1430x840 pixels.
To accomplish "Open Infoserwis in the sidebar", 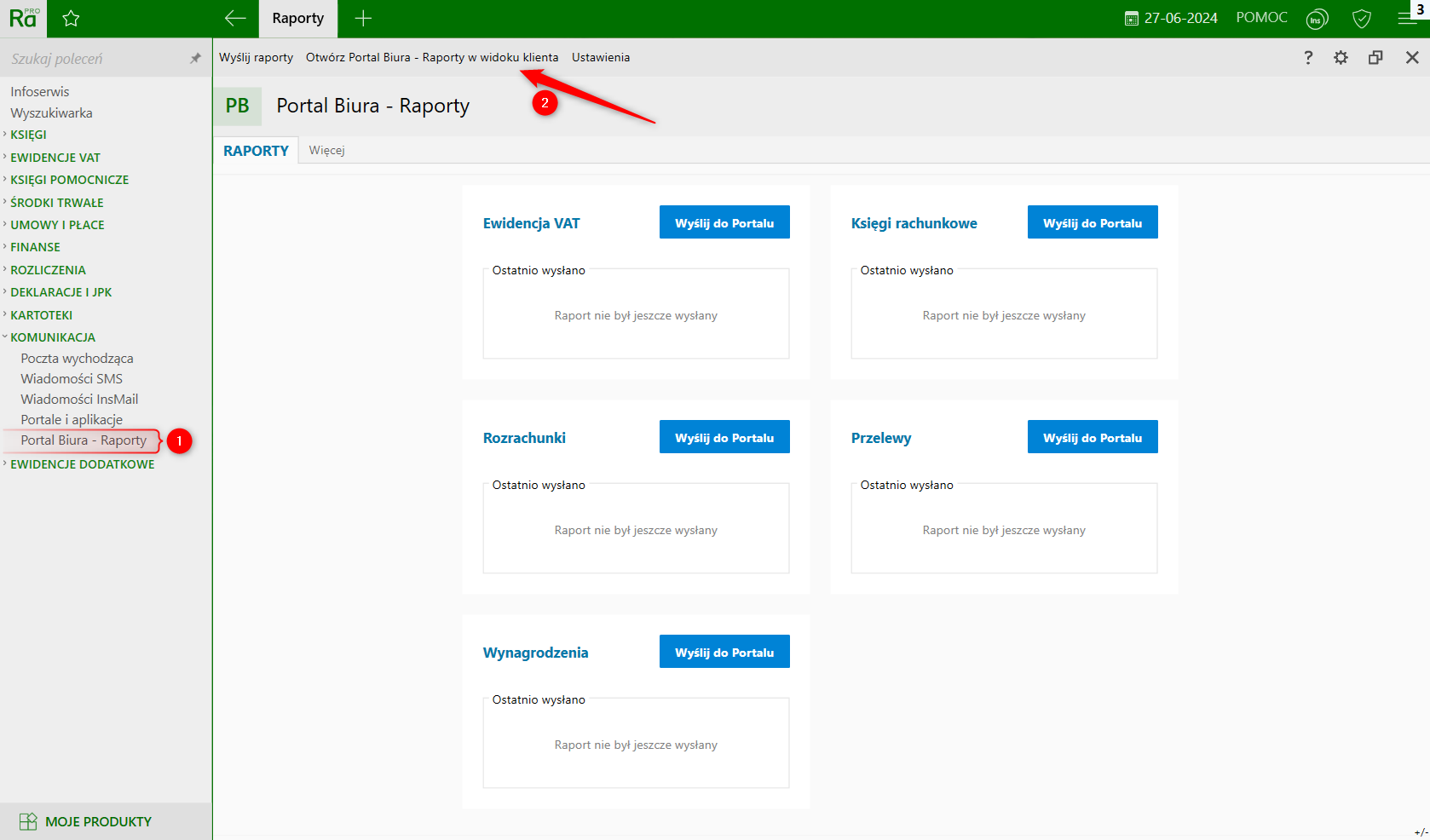I will click(40, 91).
